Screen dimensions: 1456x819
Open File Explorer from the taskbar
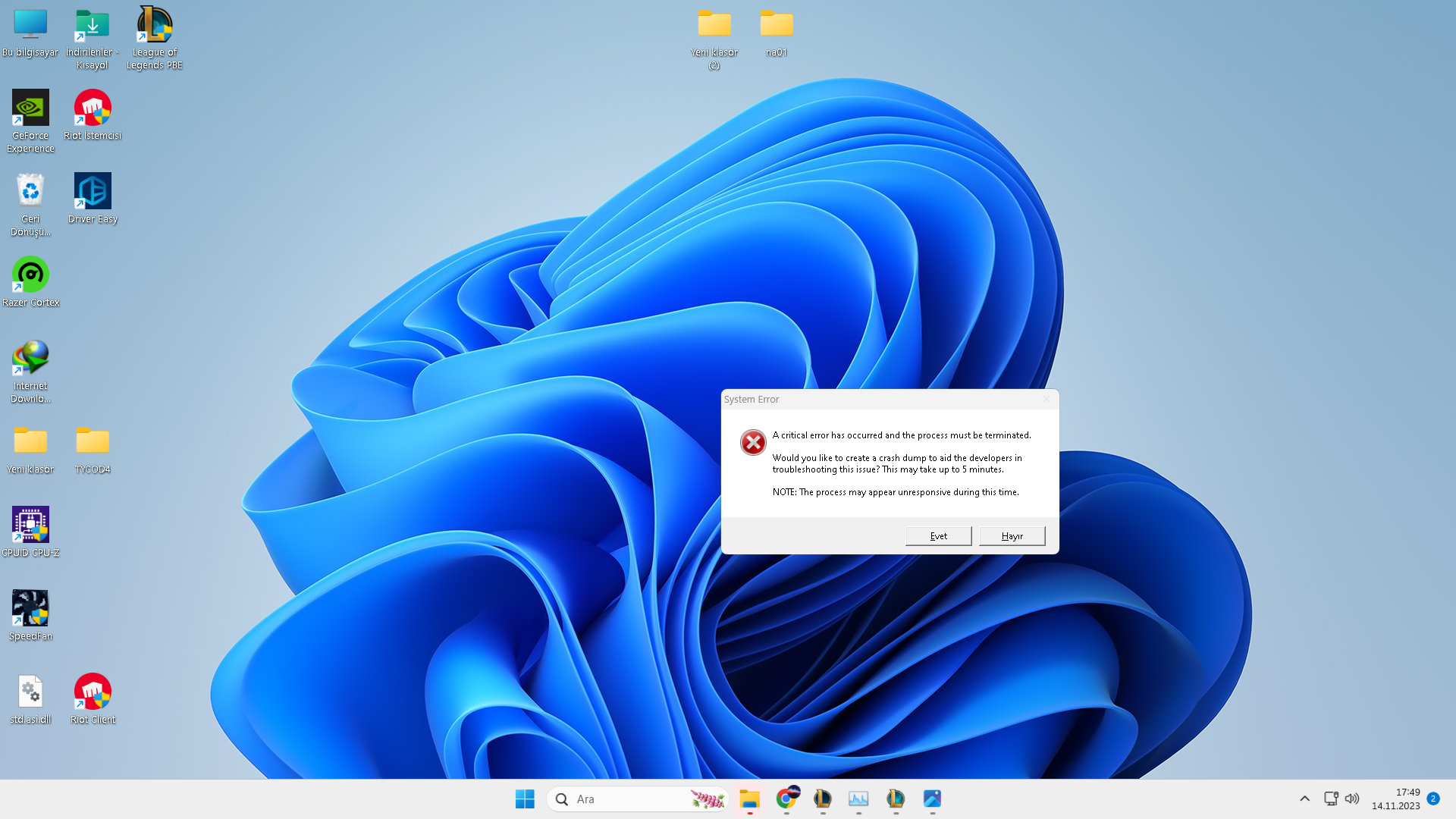pyautogui.click(x=750, y=799)
